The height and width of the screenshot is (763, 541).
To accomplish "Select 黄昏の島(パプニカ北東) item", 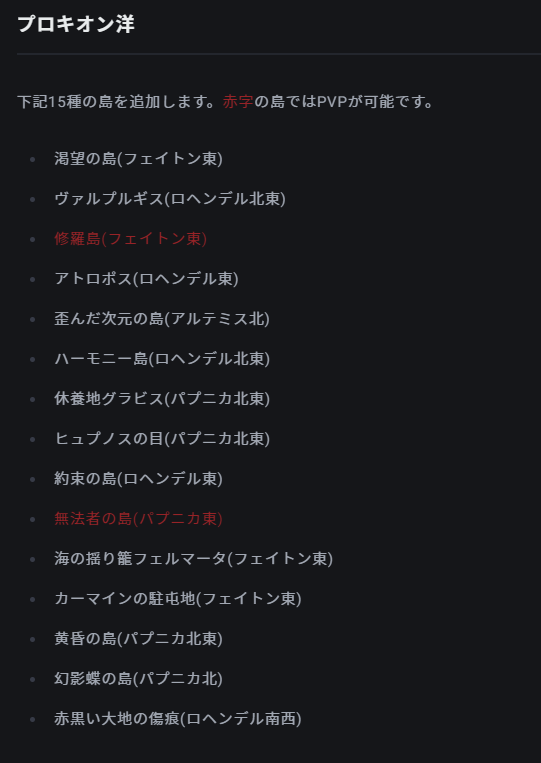I will tap(139, 638).
